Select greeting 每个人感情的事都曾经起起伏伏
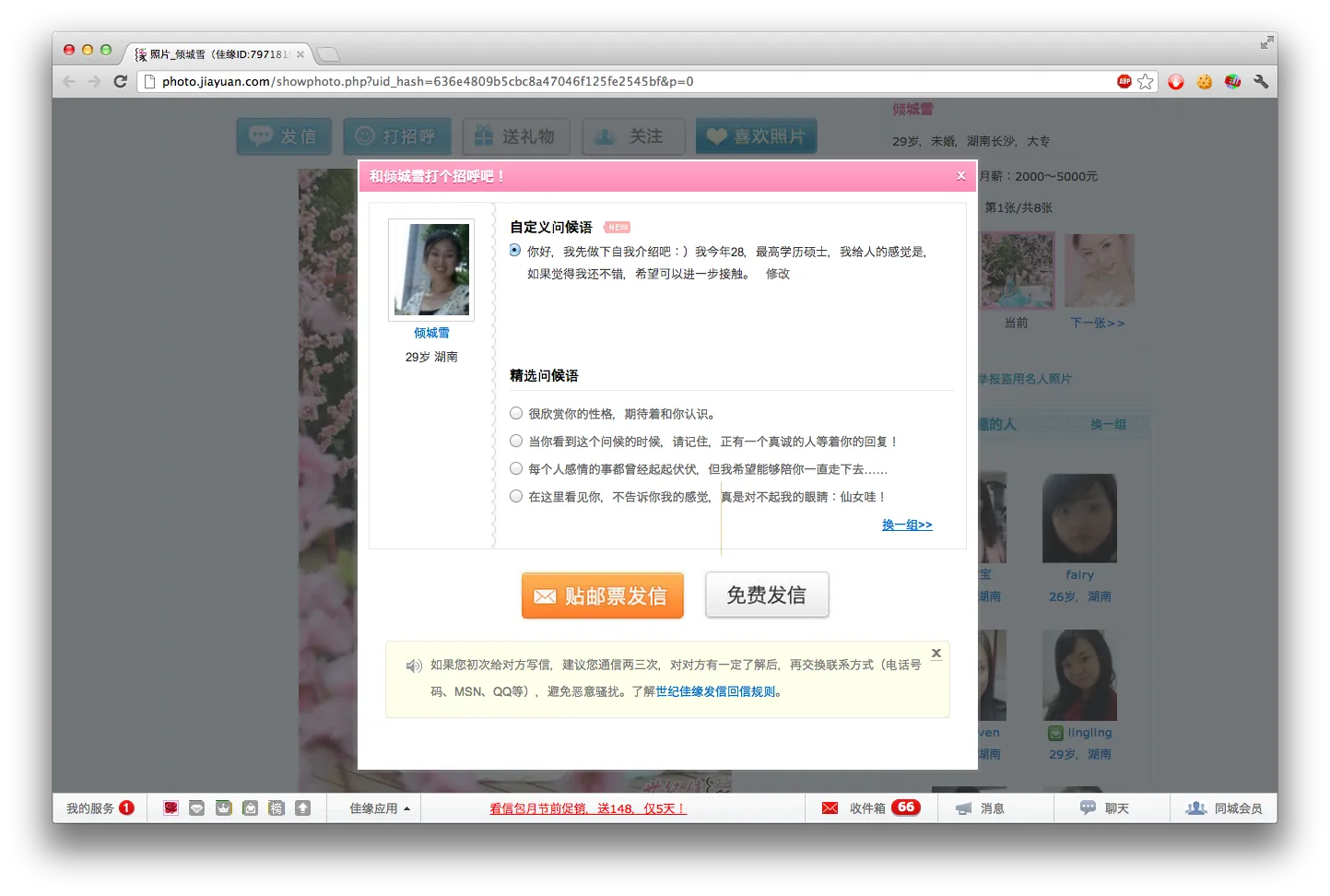Viewport: 1330px width, 896px height. tap(516, 468)
